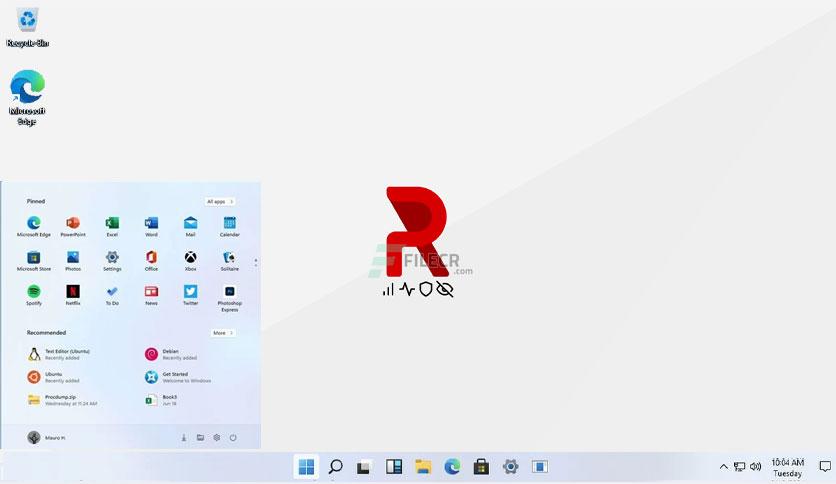
Task: Start the Solitaire game
Action: pos(230,261)
